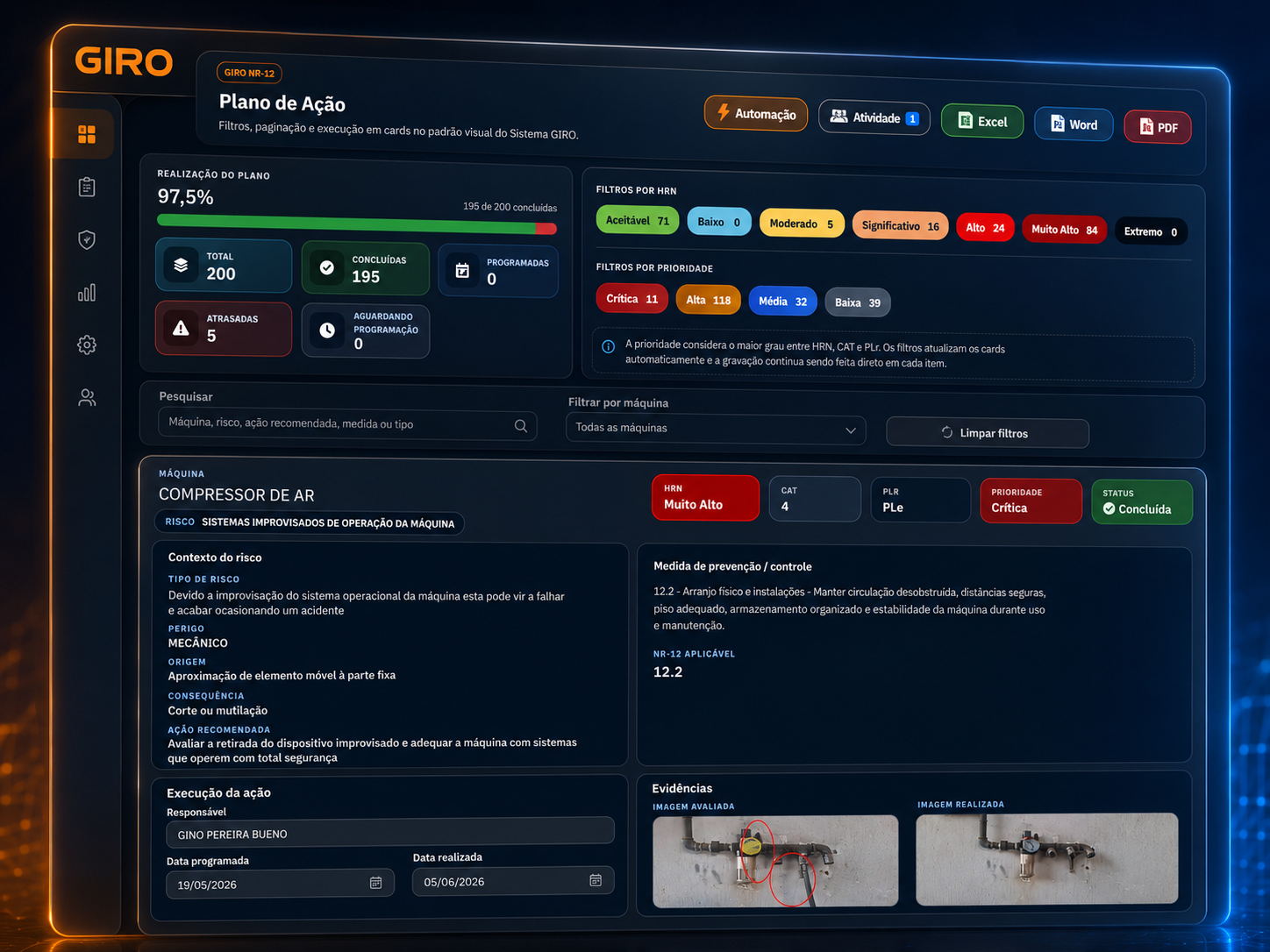
Task: Open the settings gear sidebar icon
Action: tap(87, 345)
